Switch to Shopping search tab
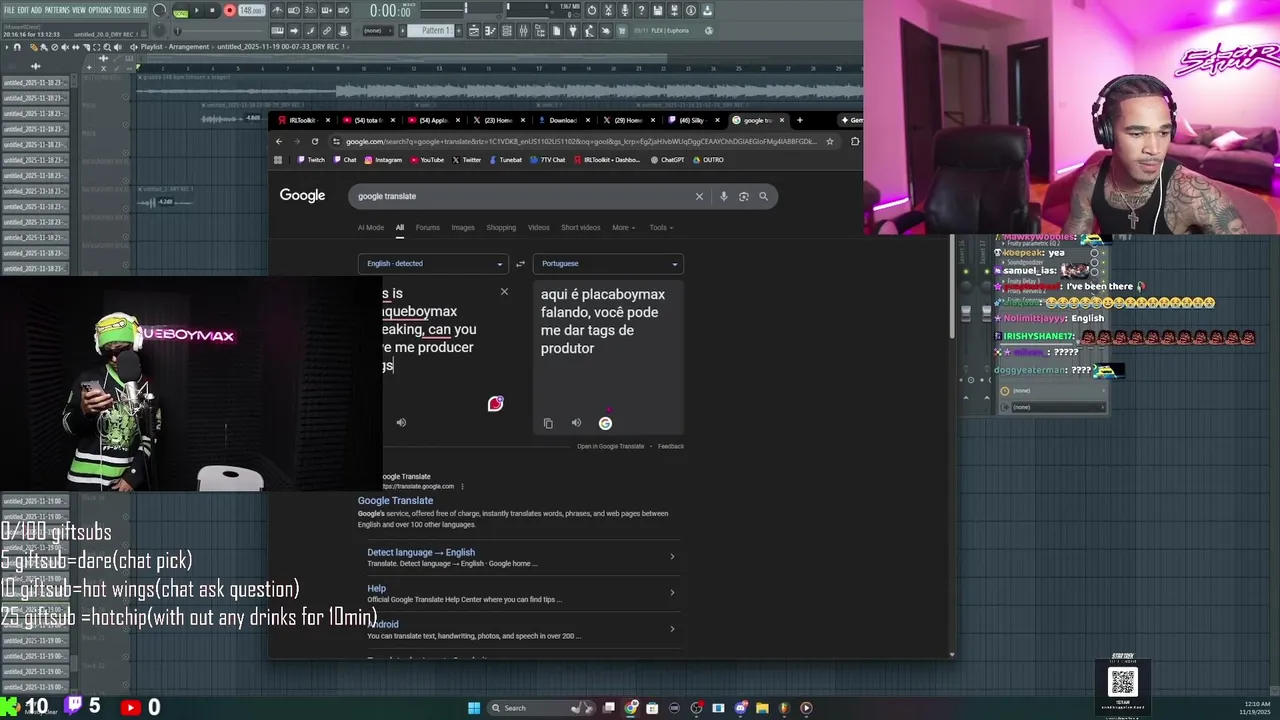 coord(501,228)
